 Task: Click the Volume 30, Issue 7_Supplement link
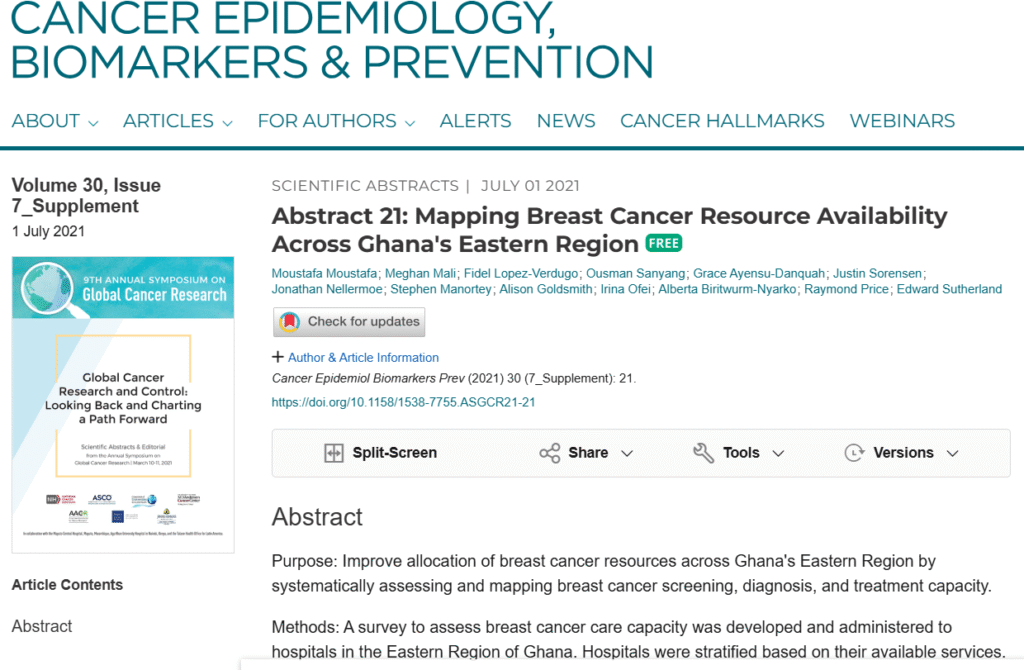coord(86,195)
